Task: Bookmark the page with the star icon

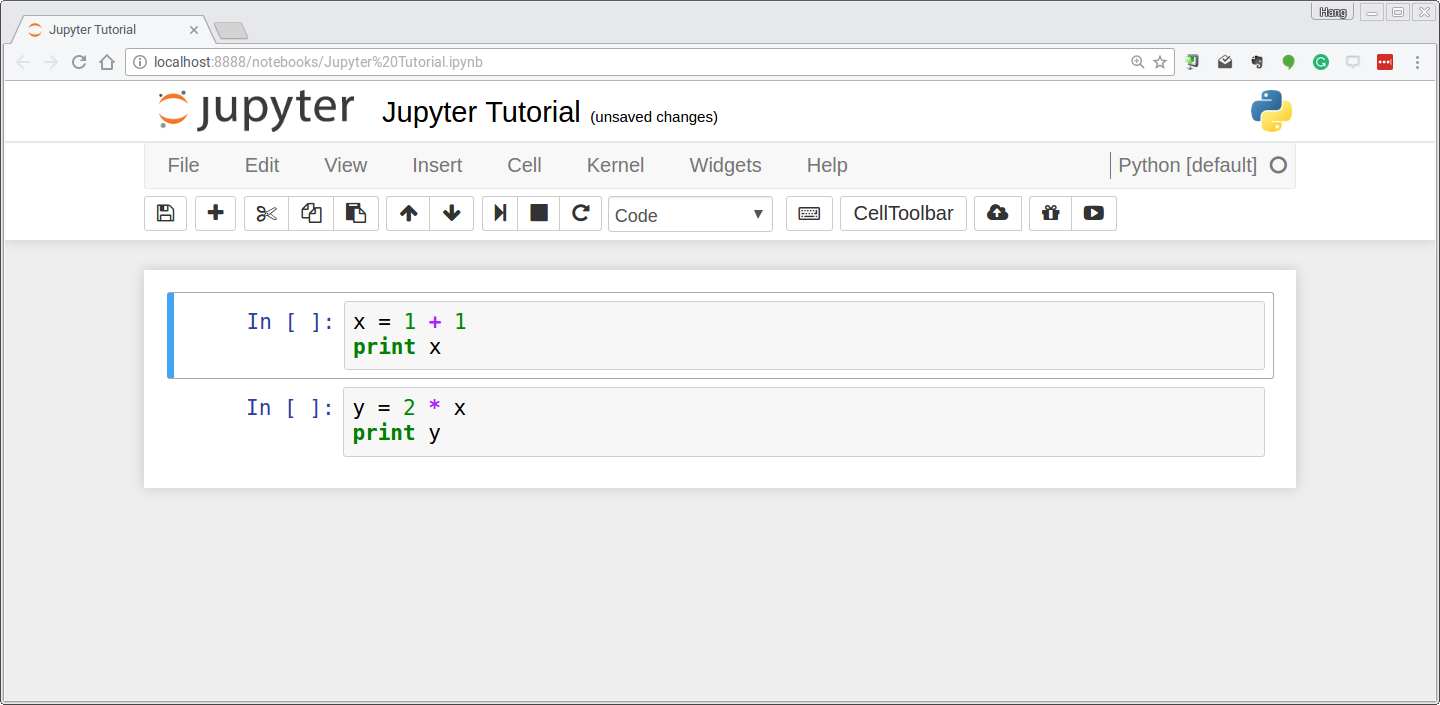Action: tap(1160, 62)
